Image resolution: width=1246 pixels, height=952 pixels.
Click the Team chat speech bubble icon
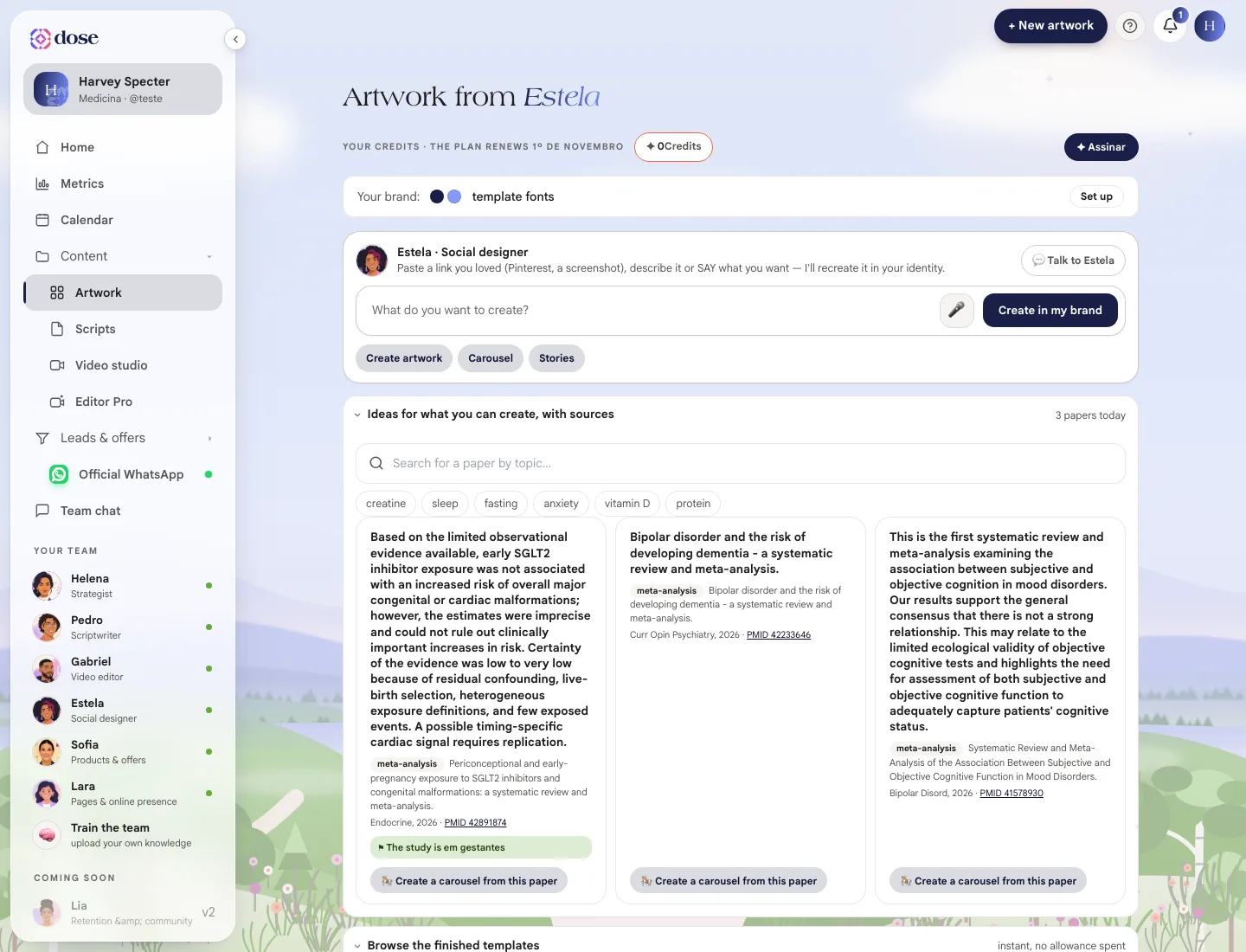tap(42, 511)
